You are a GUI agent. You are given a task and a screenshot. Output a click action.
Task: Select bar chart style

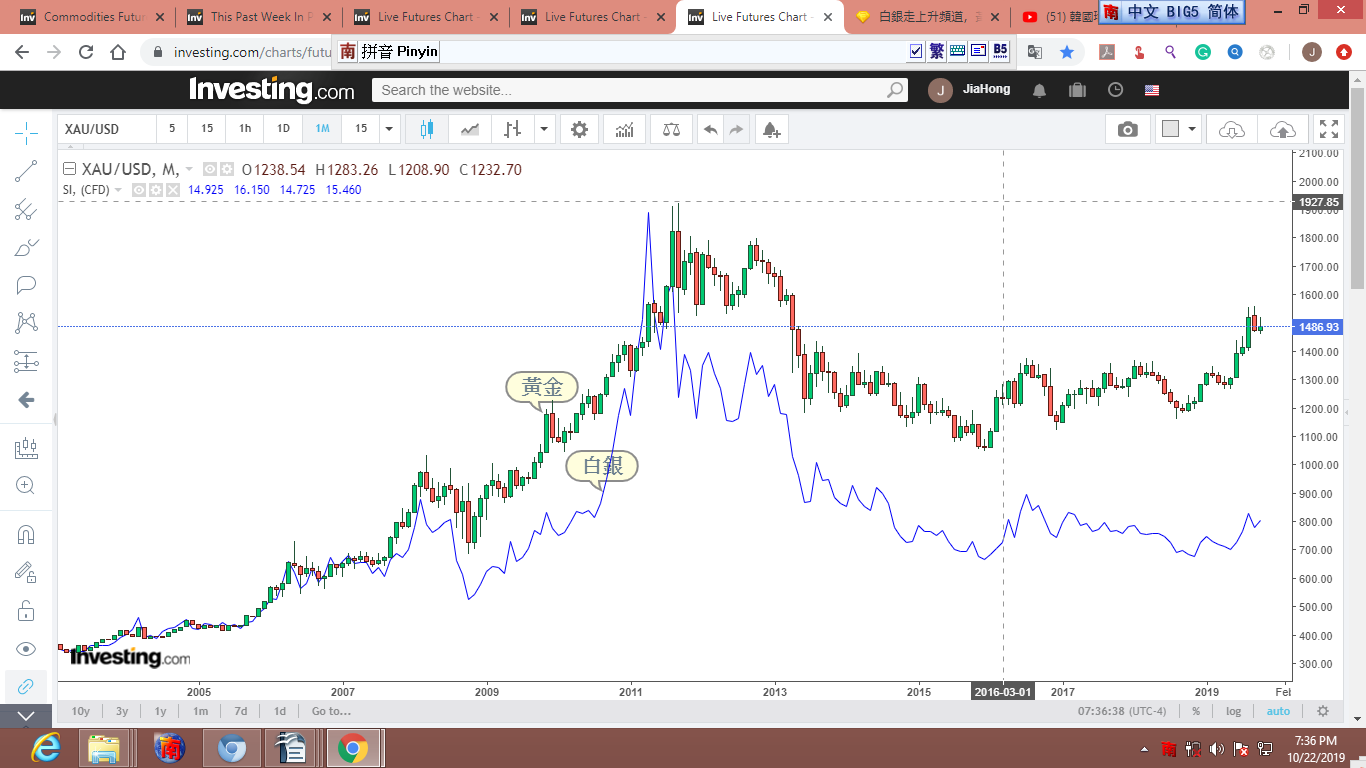tap(513, 129)
